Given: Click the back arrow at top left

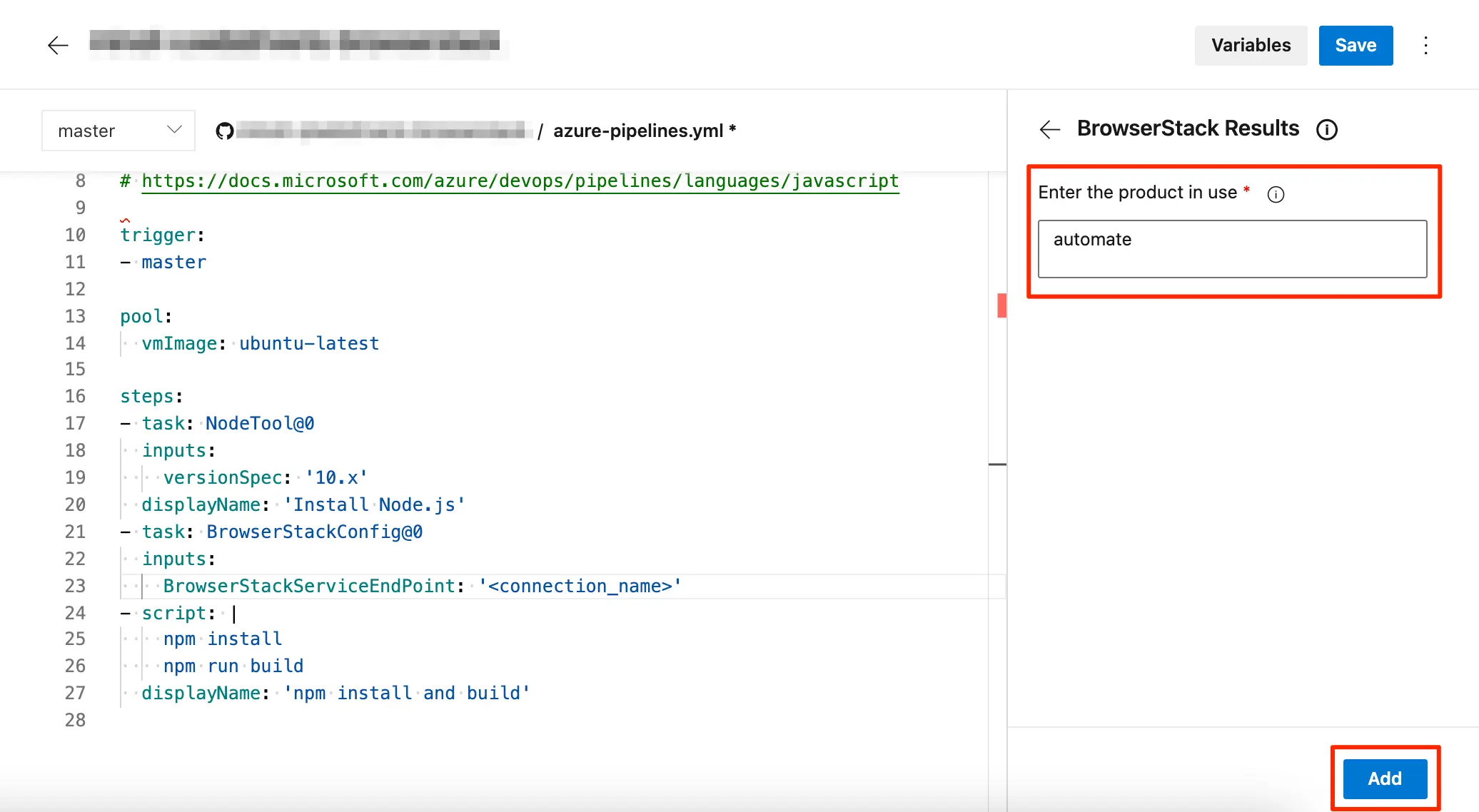Looking at the screenshot, I should (x=57, y=46).
